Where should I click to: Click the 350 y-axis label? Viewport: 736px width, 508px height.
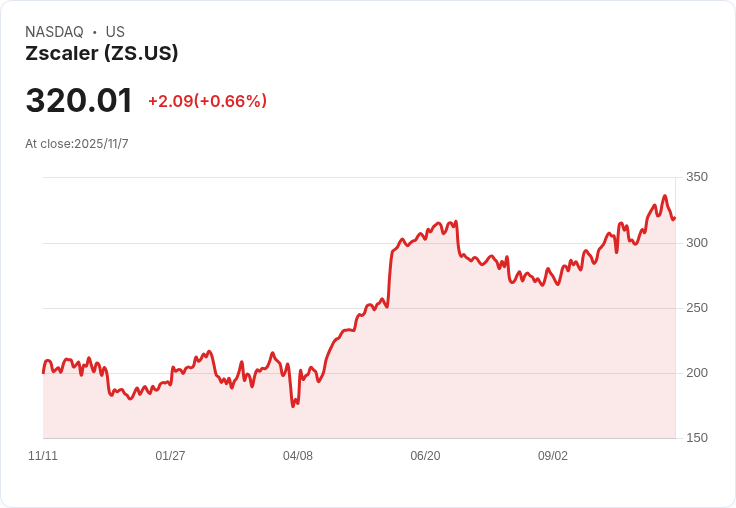(696, 177)
